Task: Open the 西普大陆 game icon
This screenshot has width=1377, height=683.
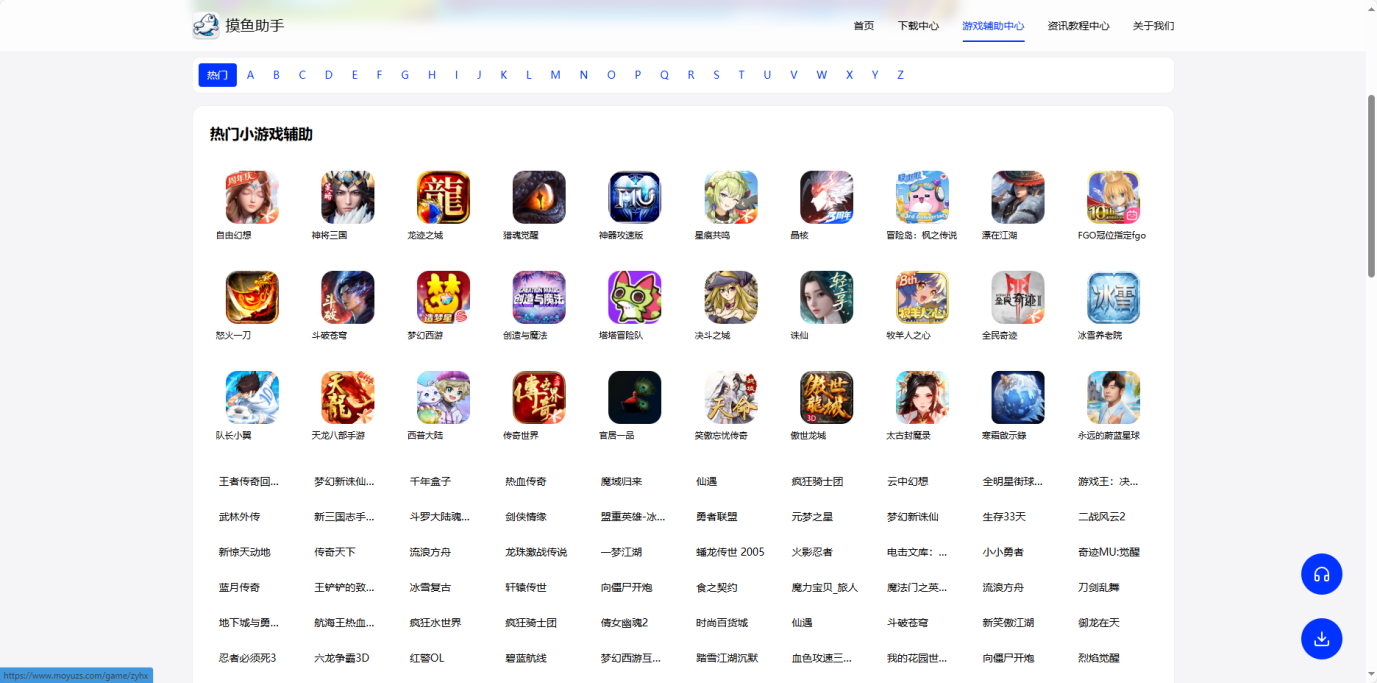Action: [443, 397]
